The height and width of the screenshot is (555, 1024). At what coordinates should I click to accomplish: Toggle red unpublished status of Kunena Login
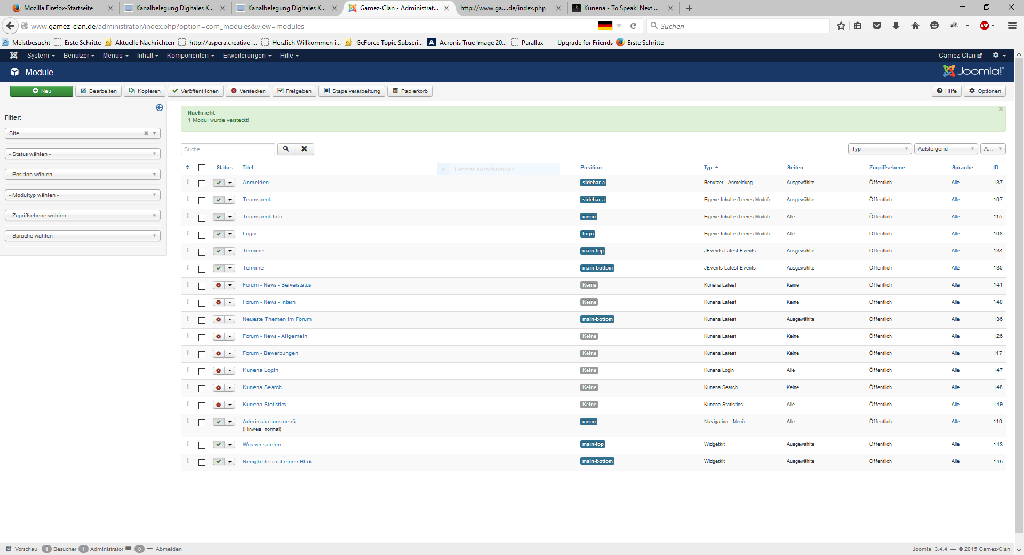[218, 370]
